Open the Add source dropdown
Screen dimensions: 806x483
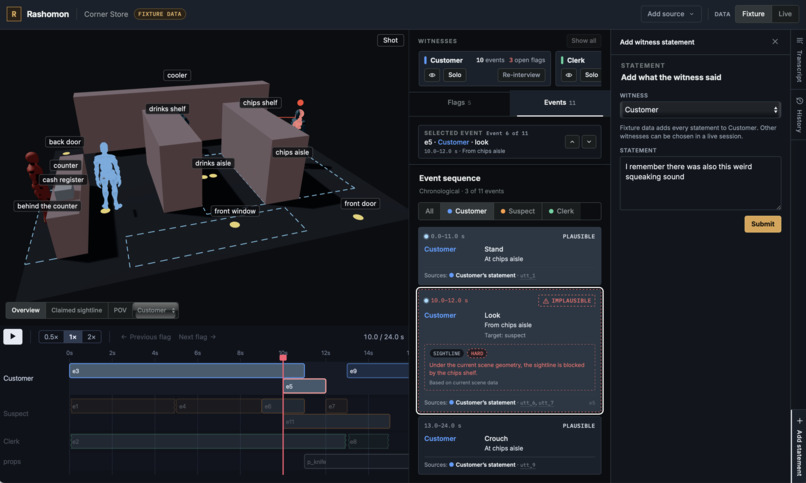pyautogui.click(x=670, y=14)
